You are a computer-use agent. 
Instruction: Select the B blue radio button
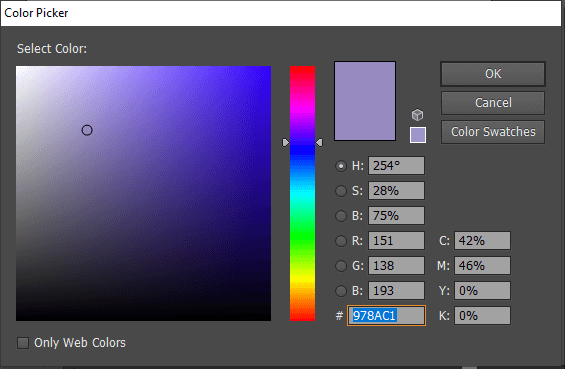click(x=341, y=291)
